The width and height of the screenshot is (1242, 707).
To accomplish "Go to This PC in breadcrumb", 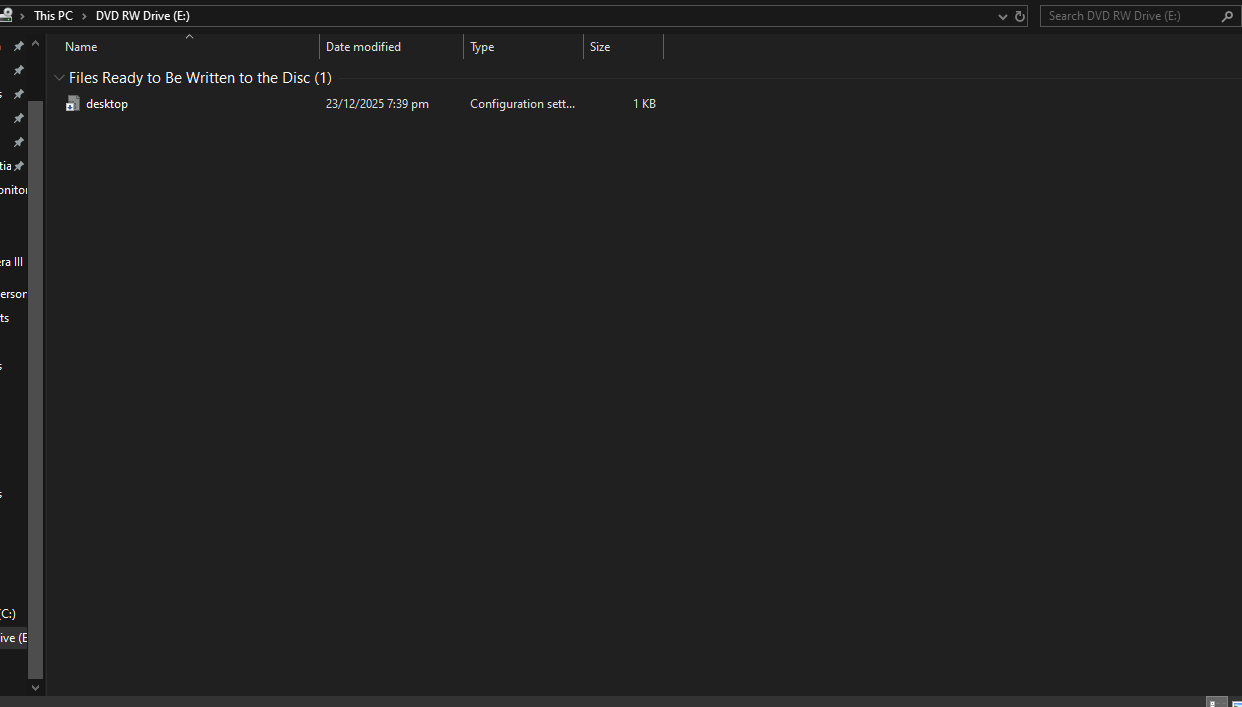I will coord(53,16).
